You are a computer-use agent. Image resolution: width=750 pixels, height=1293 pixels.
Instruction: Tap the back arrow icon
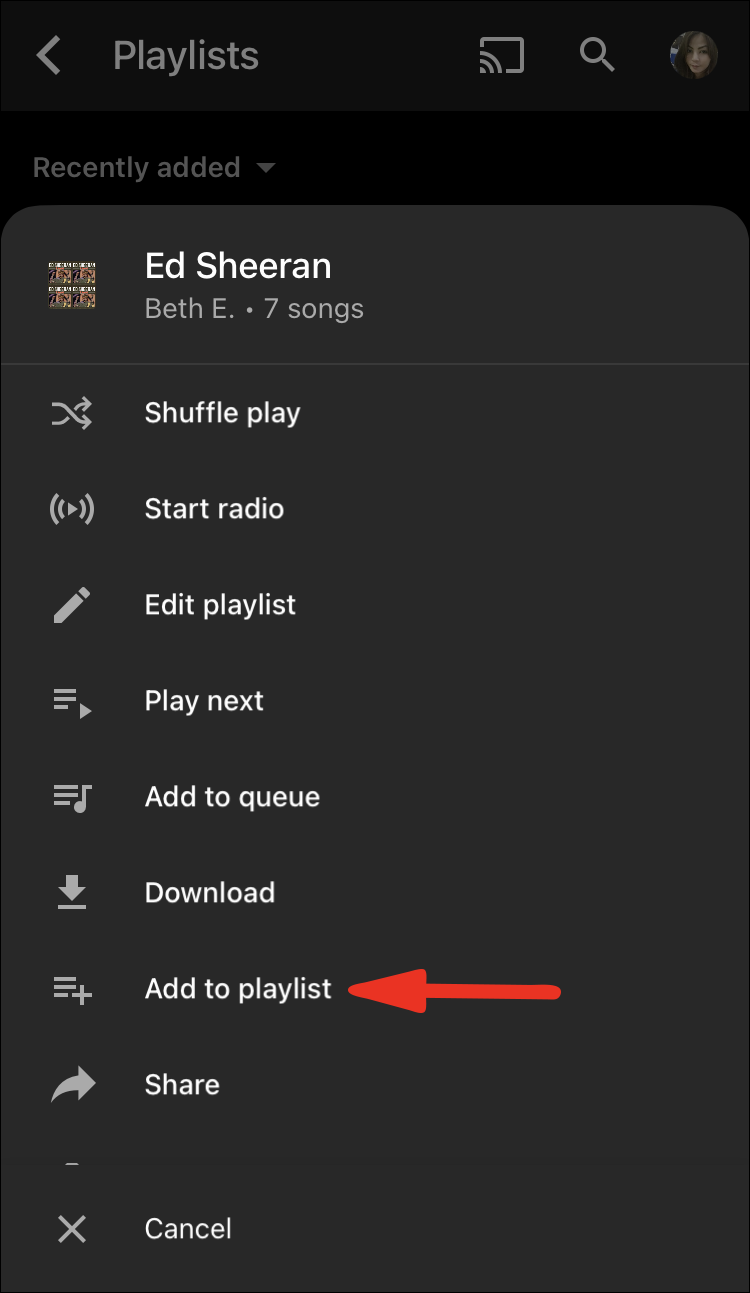[x=48, y=56]
